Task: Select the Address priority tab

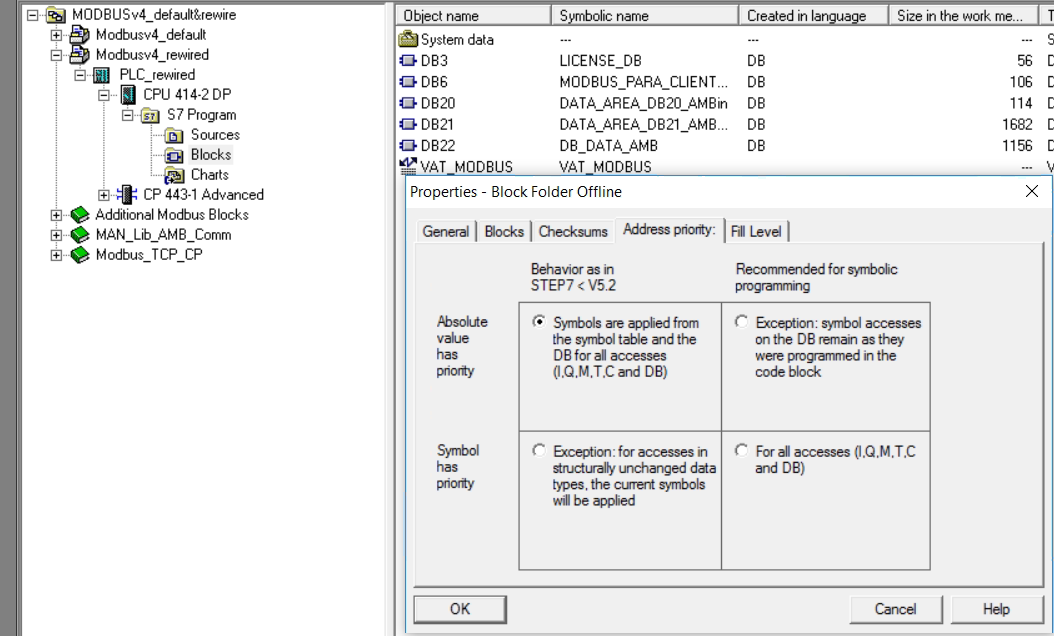Action: point(670,229)
